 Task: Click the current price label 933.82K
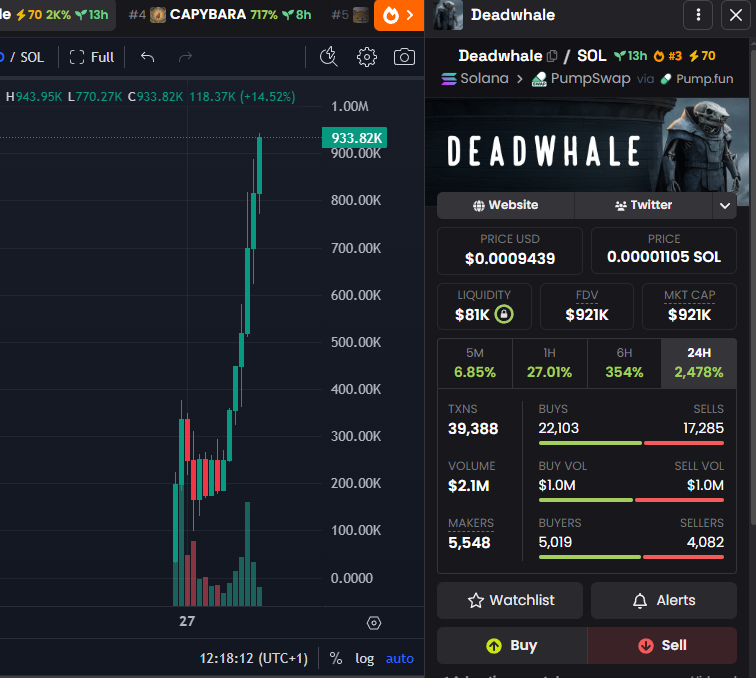(354, 138)
